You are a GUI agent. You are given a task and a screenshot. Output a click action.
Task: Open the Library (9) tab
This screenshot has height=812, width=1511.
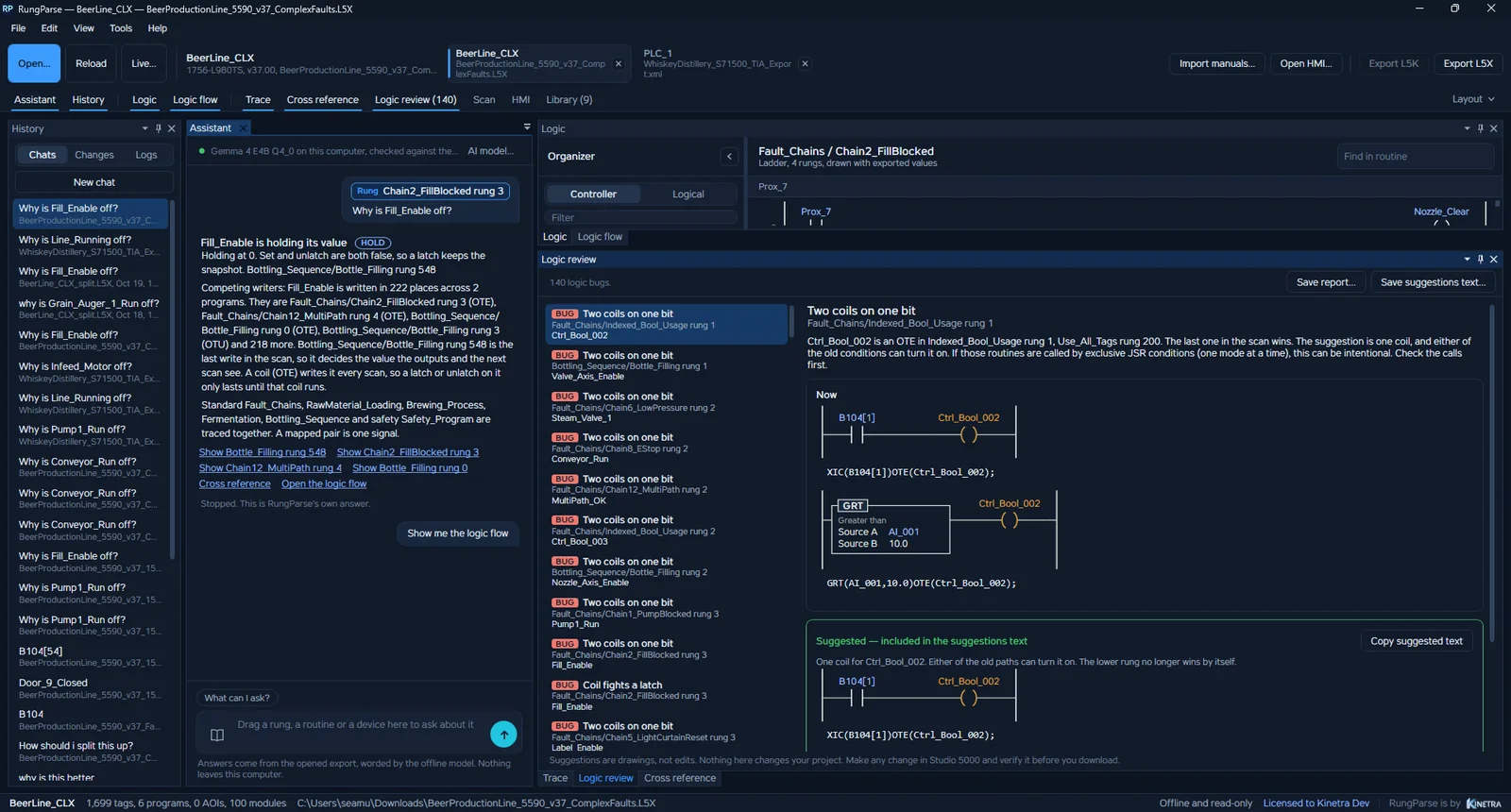pyautogui.click(x=569, y=100)
